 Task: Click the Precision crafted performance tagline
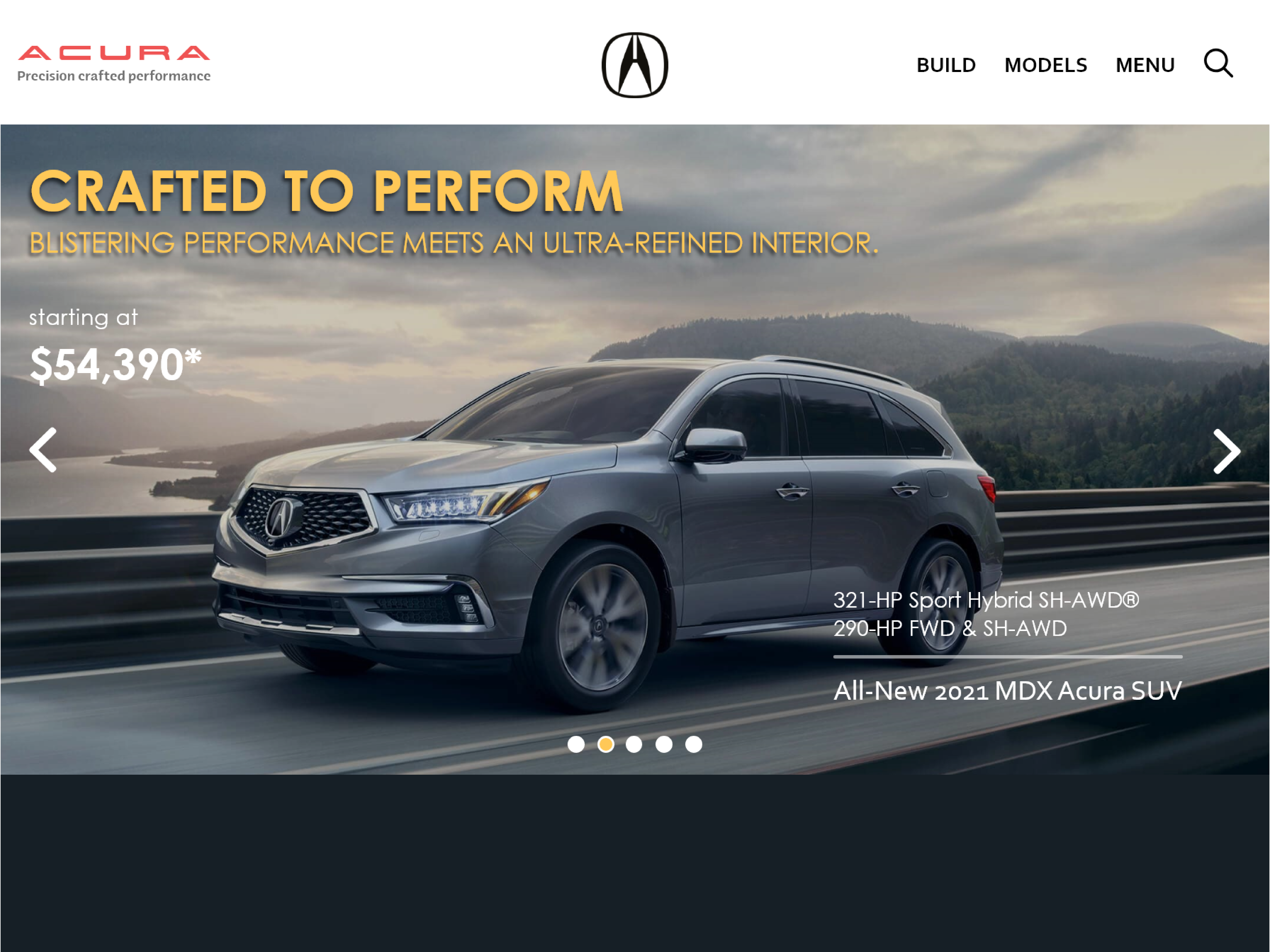pos(114,76)
